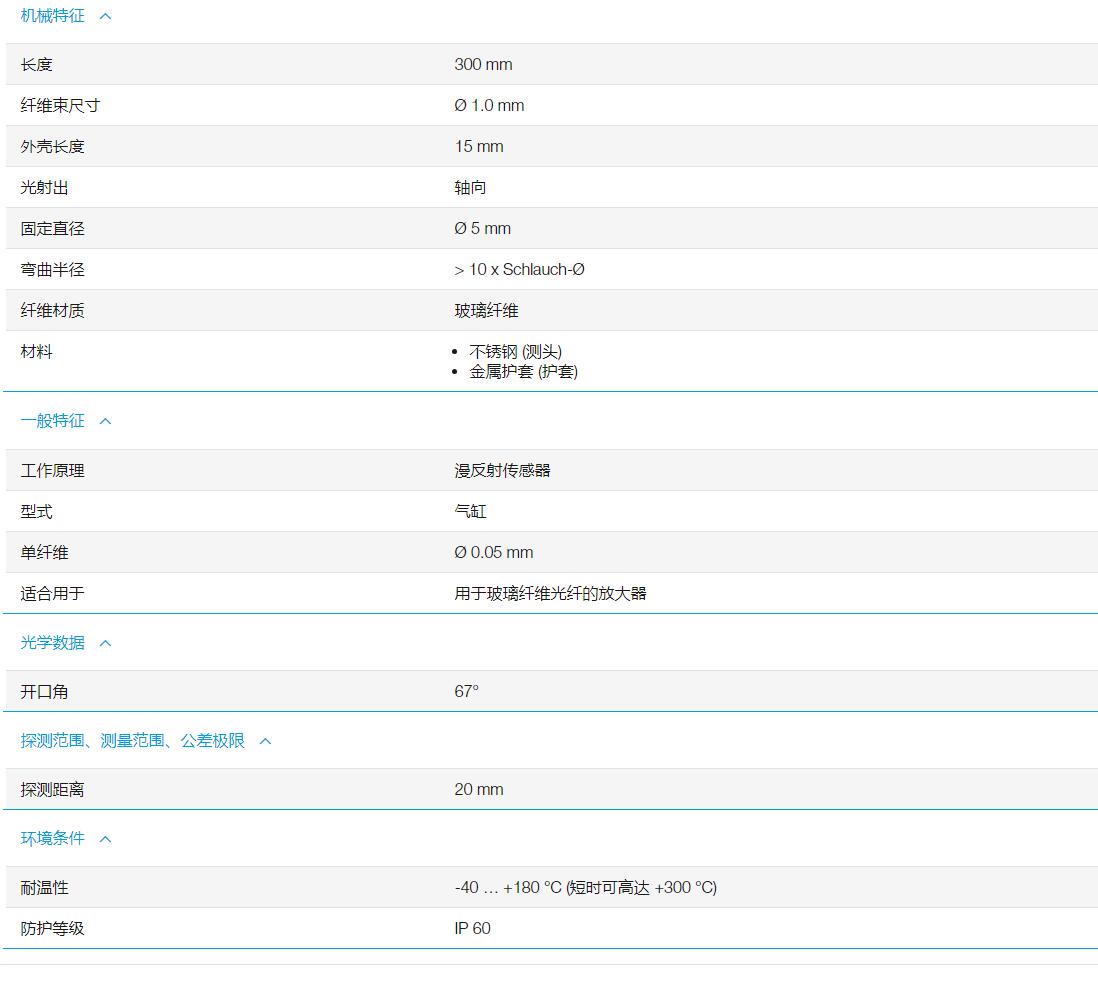Click the 探测范围、测量范围、公差极限 heading text
Image resolution: width=1098 pixels, height=984 pixels.
point(132,741)
